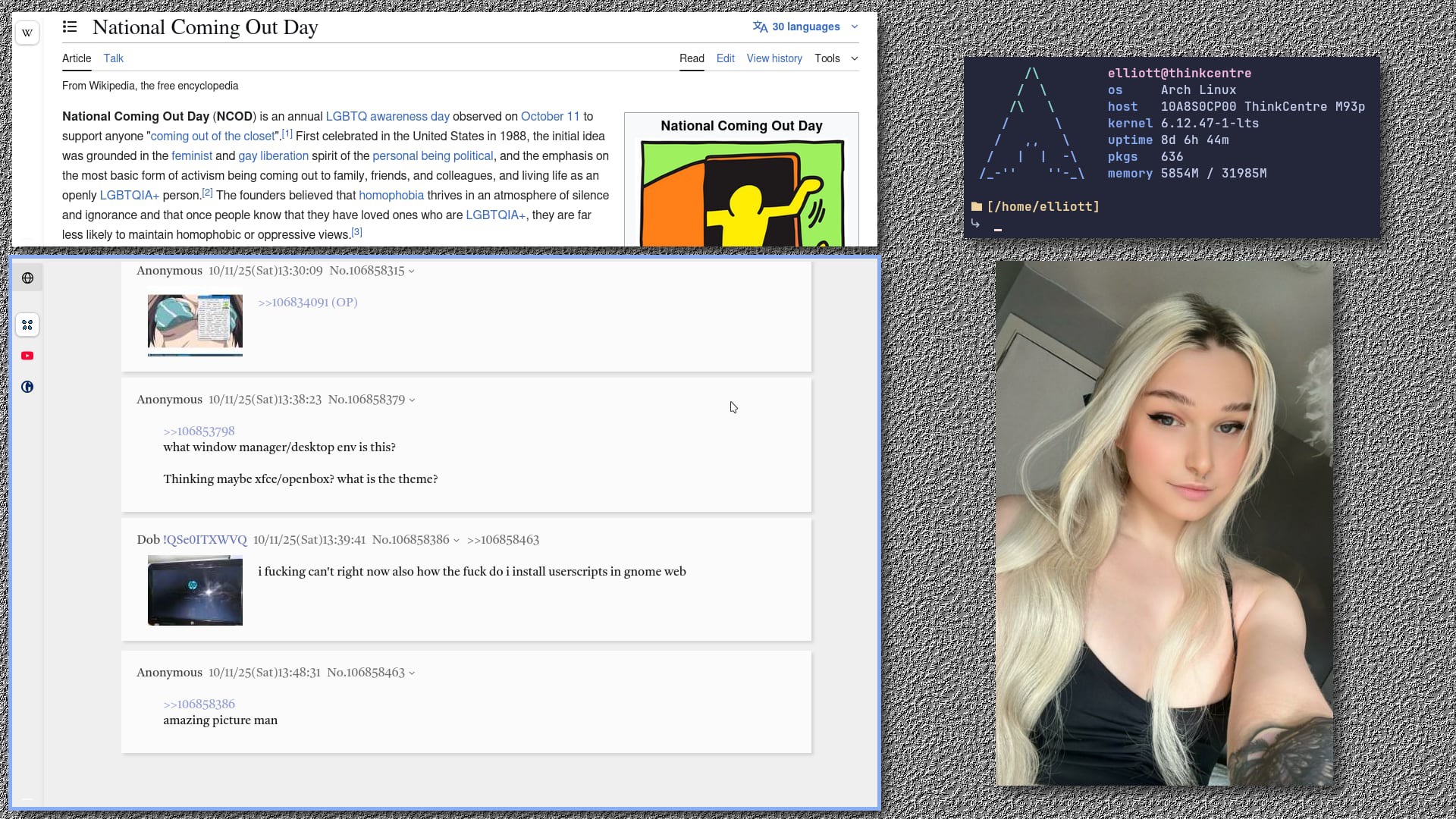Open post menu arrow for No.106858463
This screenshot has width=1456, height=819.
coord(412,673)
